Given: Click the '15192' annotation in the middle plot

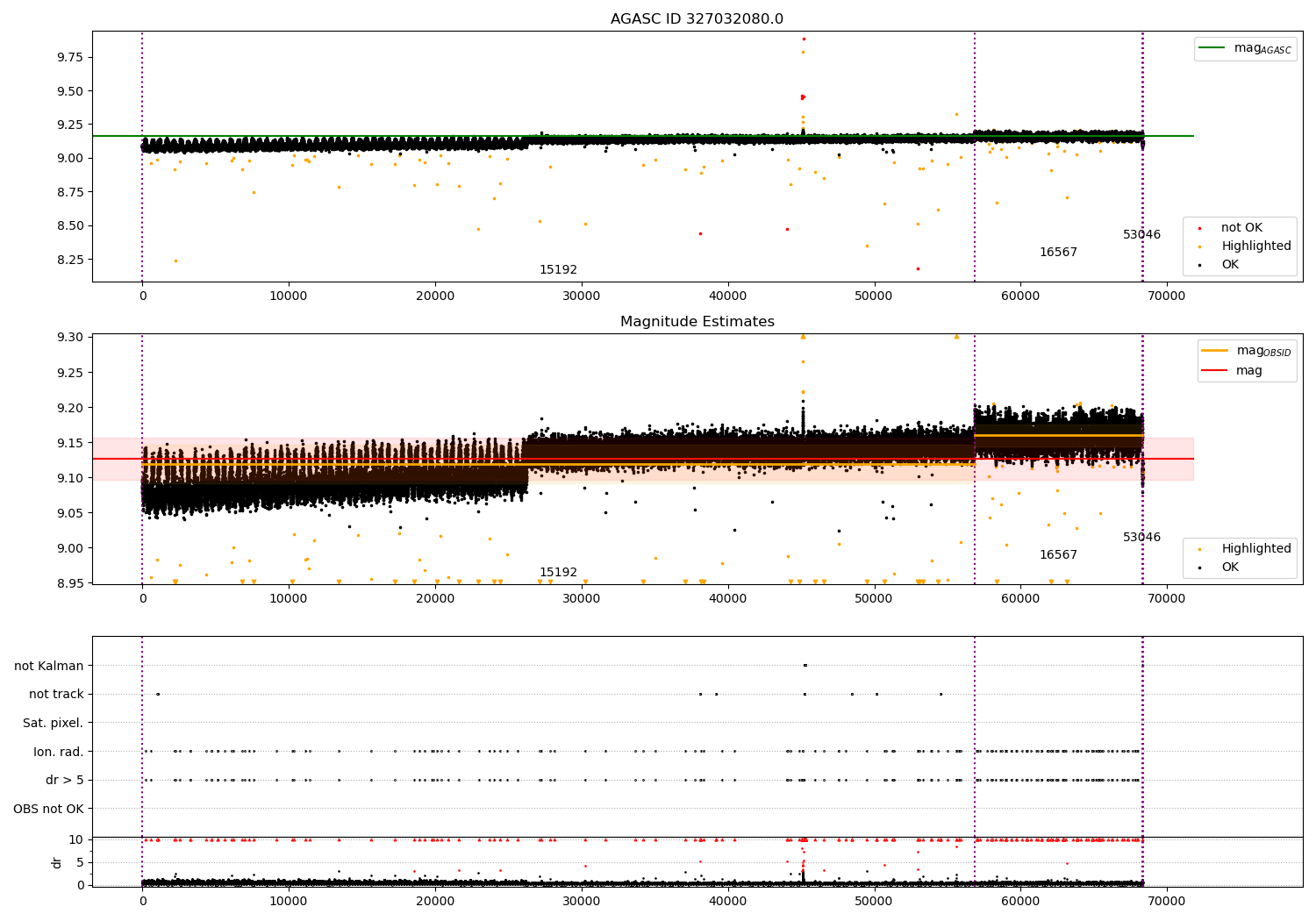Looking at the screenshot, I should pyautogui.click(x=558, y=573).
